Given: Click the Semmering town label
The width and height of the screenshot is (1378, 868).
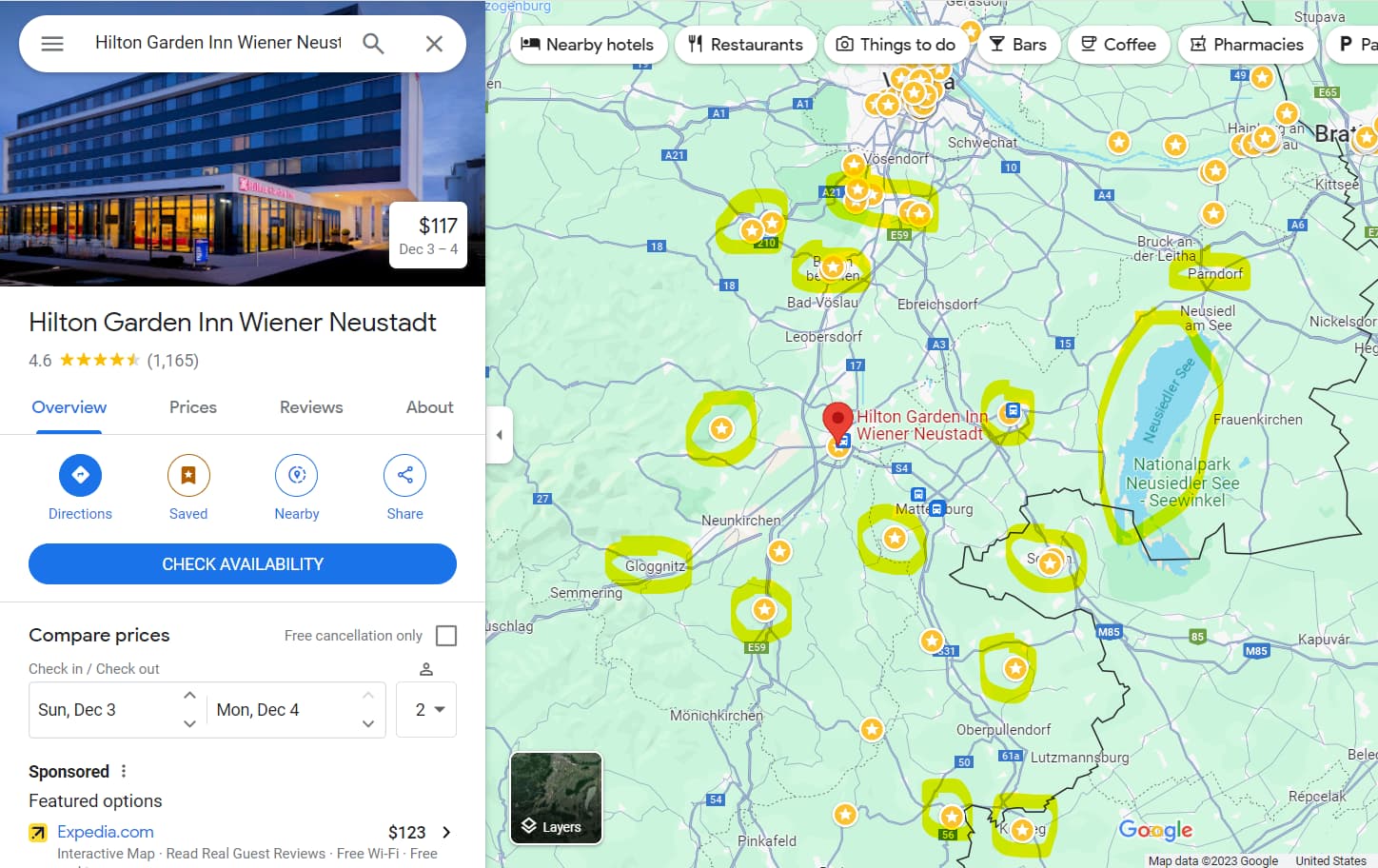Looking at the screenshot, I should pyautogui.click(x=586, y=593).
